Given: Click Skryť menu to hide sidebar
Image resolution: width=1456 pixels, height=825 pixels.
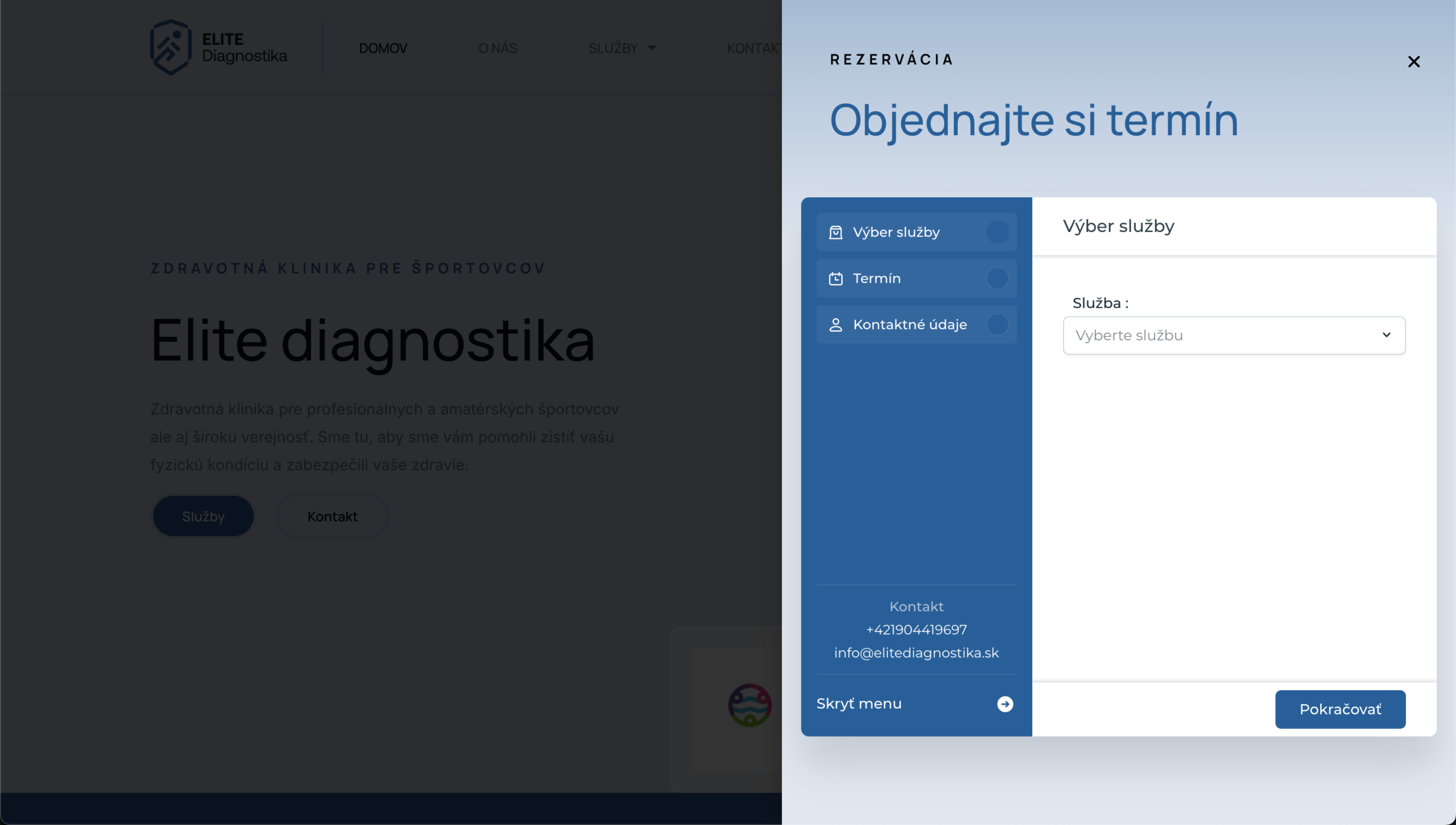Looking at the screenshot, I should pyautogui.click(x=859, y=704).
